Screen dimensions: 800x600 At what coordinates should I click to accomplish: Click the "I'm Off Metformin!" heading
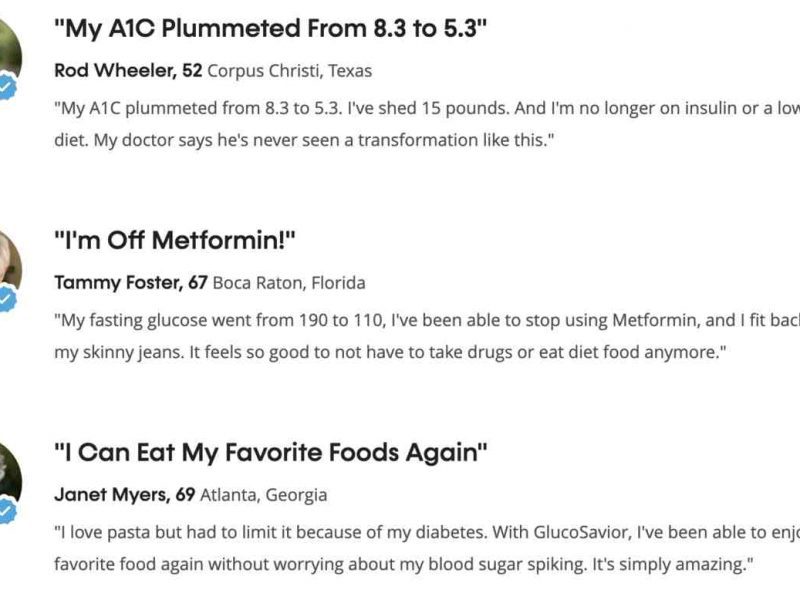175,240
